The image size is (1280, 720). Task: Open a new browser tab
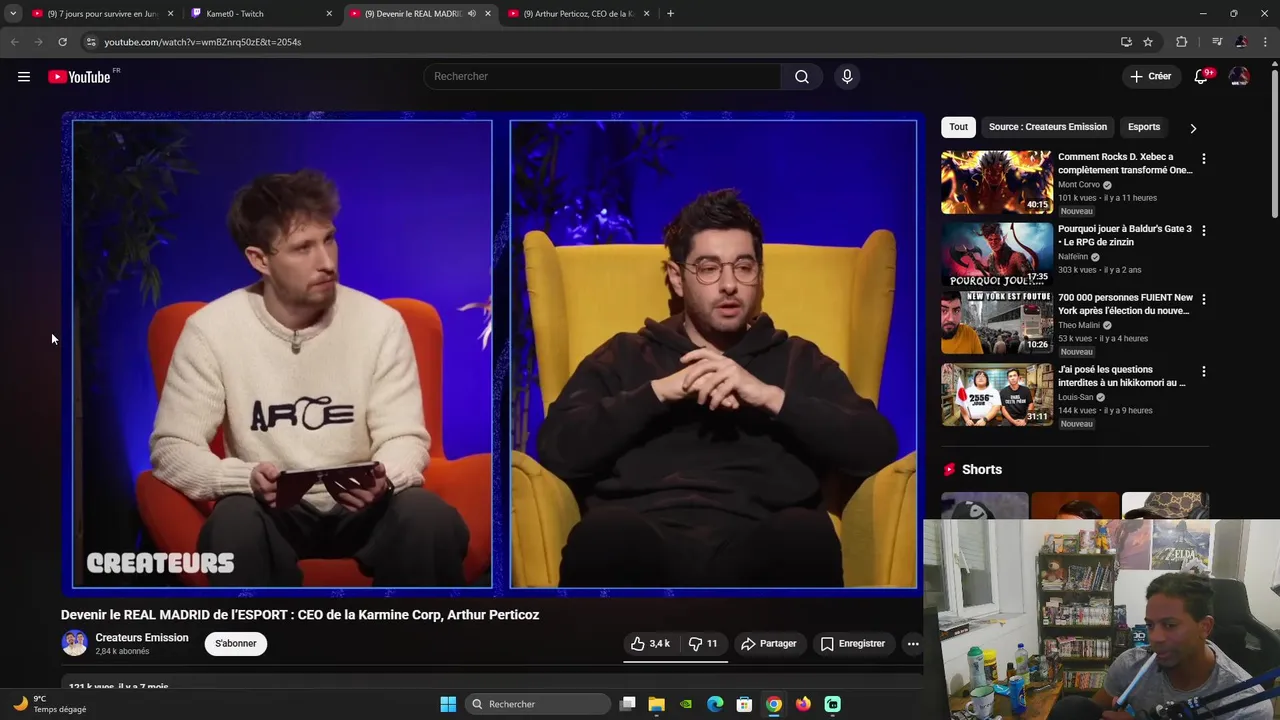670,14
